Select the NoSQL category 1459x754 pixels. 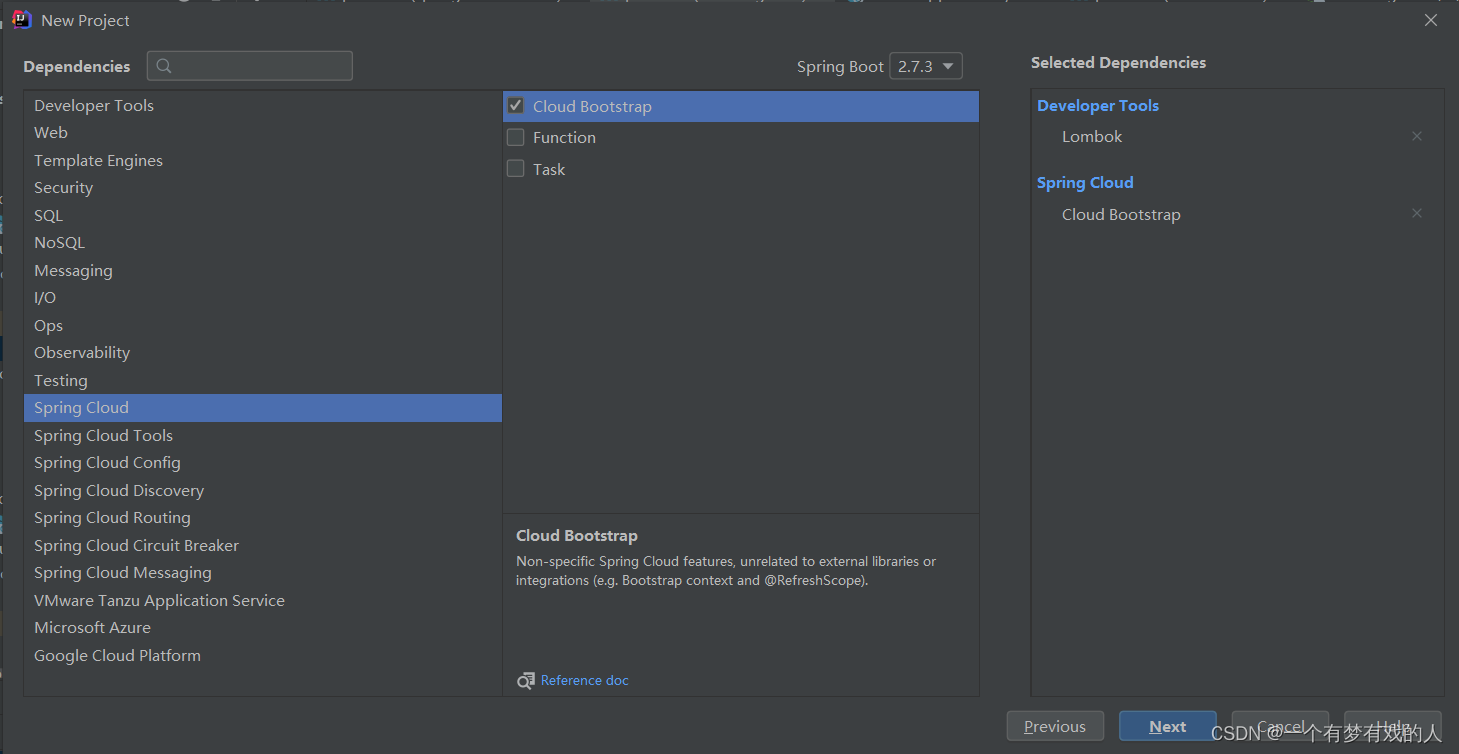pyautogui.click(x=263, y=242)
